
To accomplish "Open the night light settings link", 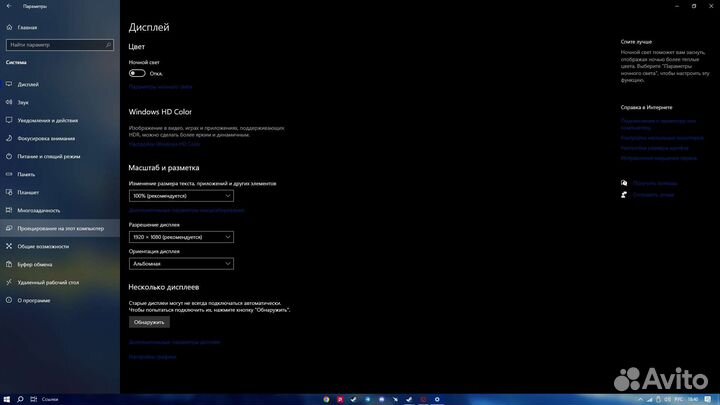I will 160,87.
